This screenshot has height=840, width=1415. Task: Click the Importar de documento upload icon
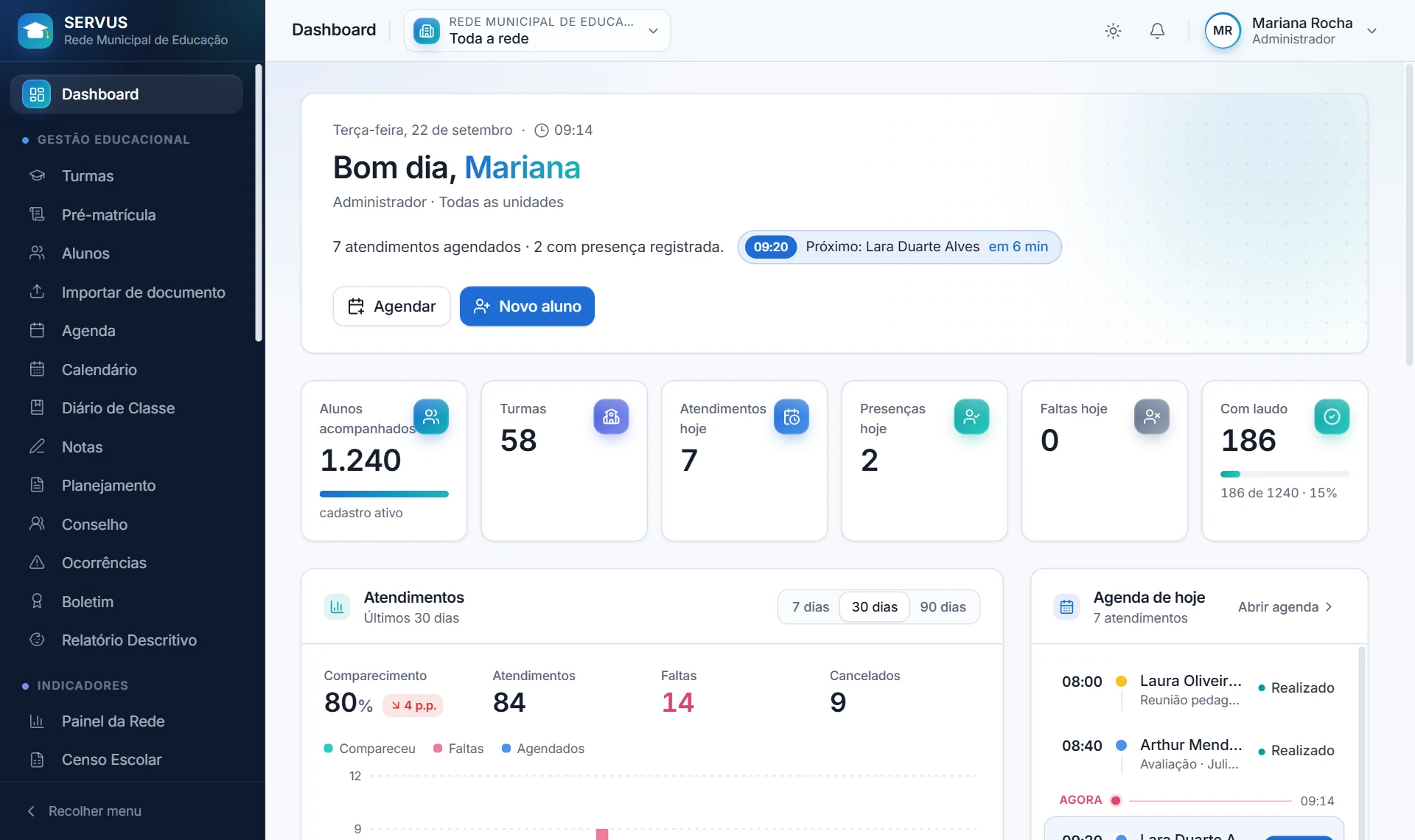(37, 292)
